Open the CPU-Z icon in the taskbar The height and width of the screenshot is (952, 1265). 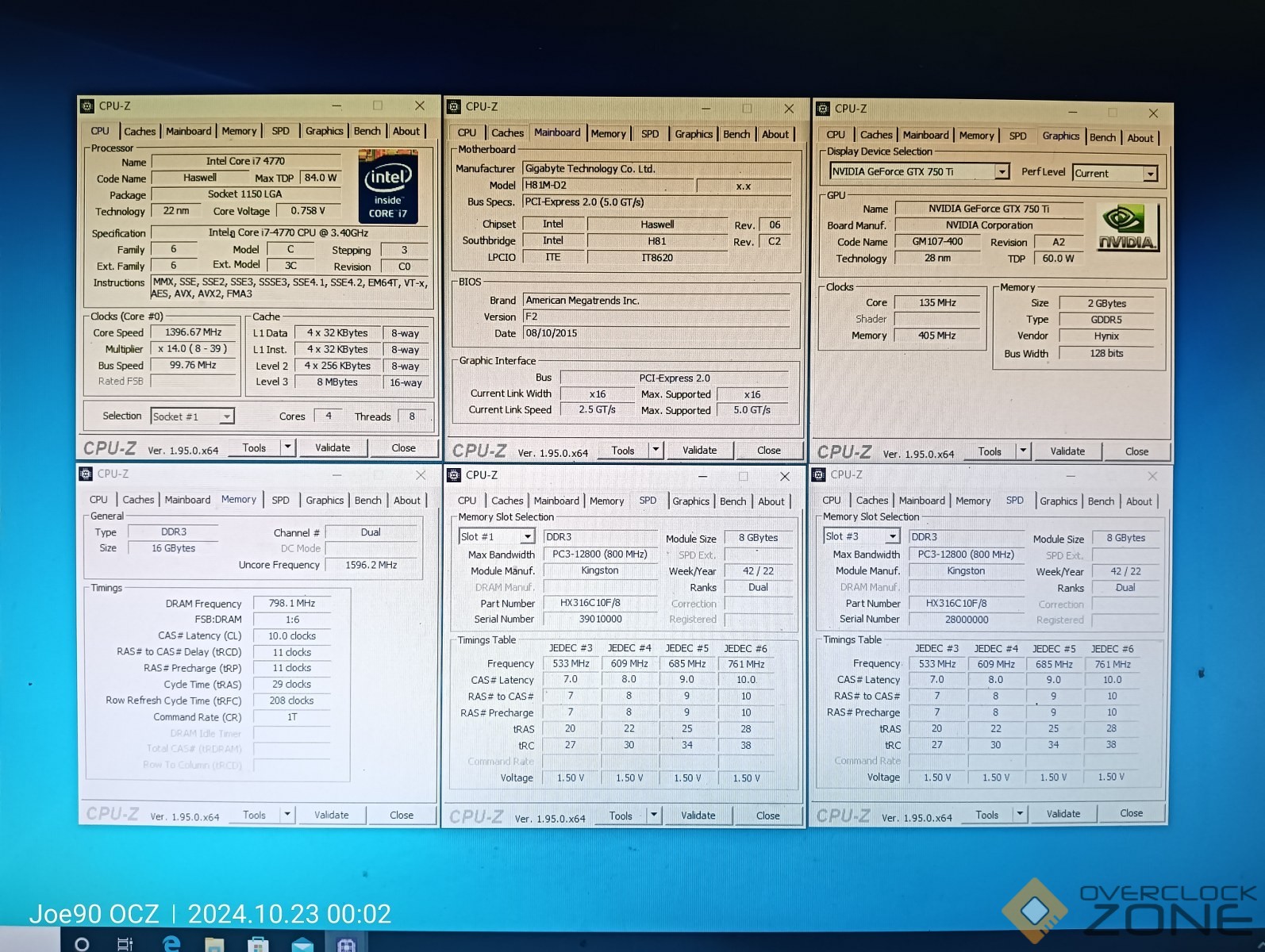(345, 943)
